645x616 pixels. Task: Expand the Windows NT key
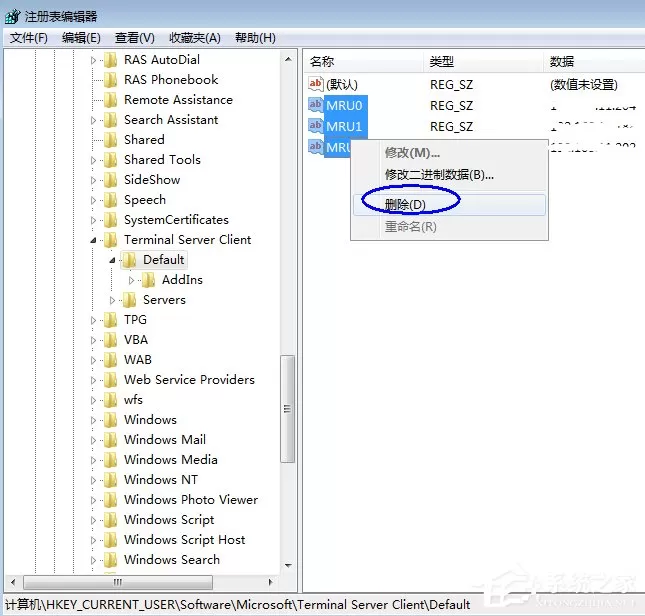click(93, 480)
